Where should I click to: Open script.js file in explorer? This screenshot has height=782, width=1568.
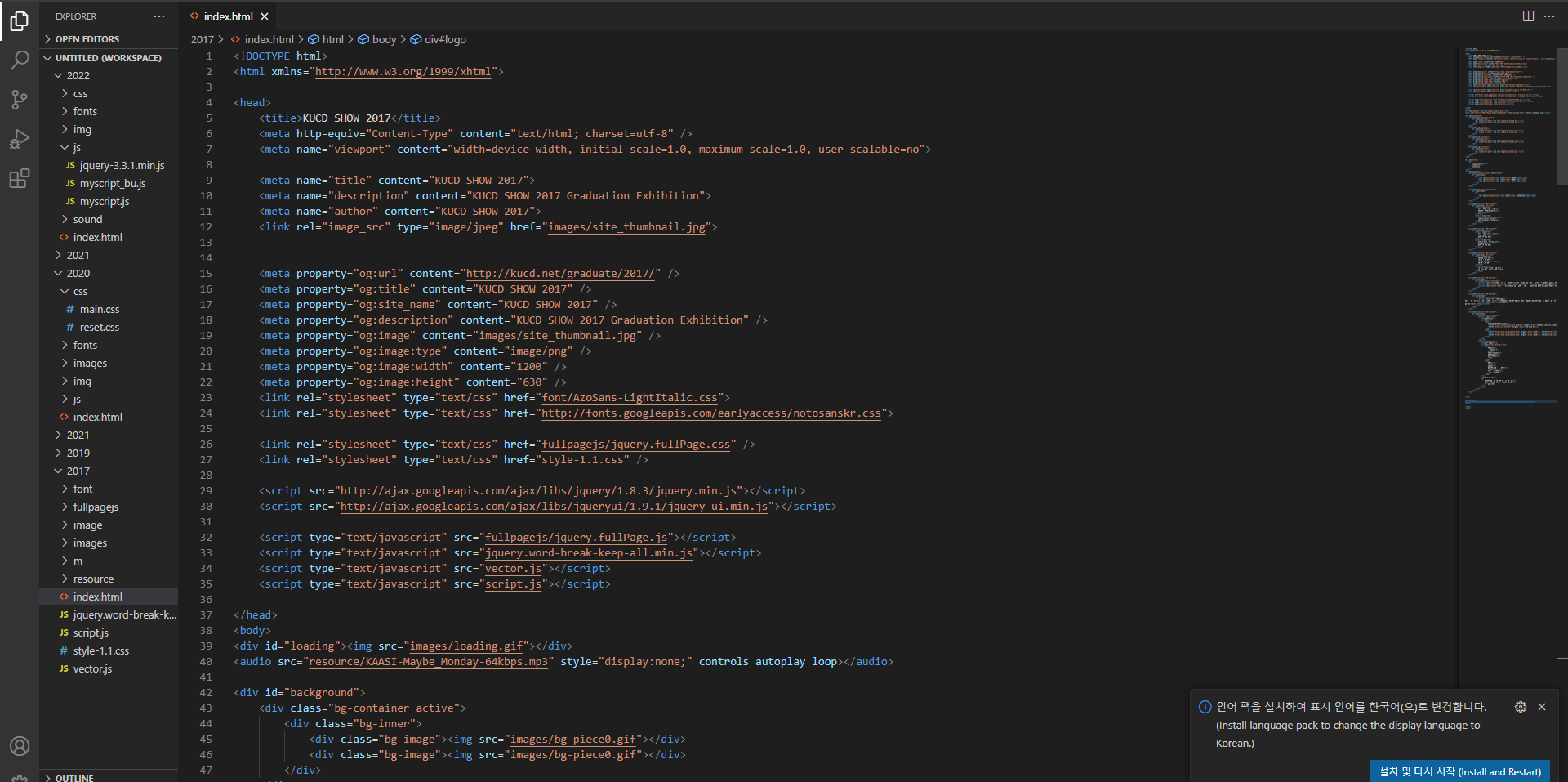tap(109, 632)
